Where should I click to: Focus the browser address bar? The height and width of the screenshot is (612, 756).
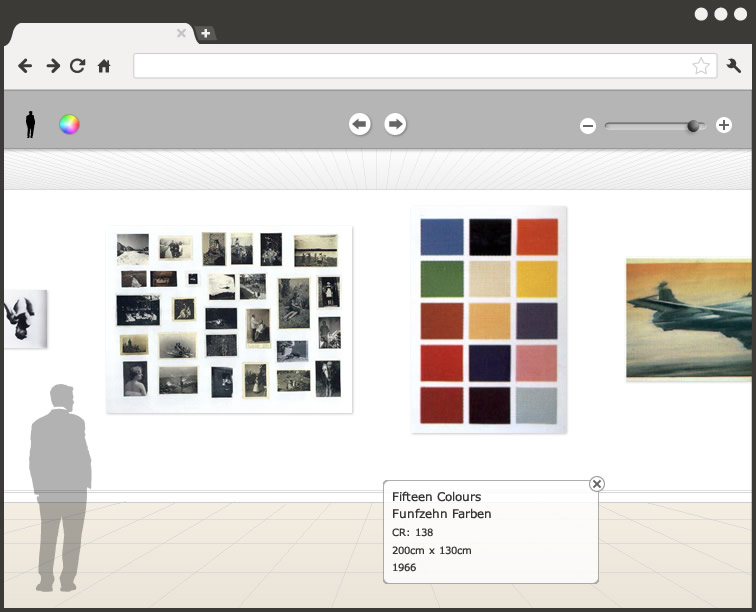point(410,66)
